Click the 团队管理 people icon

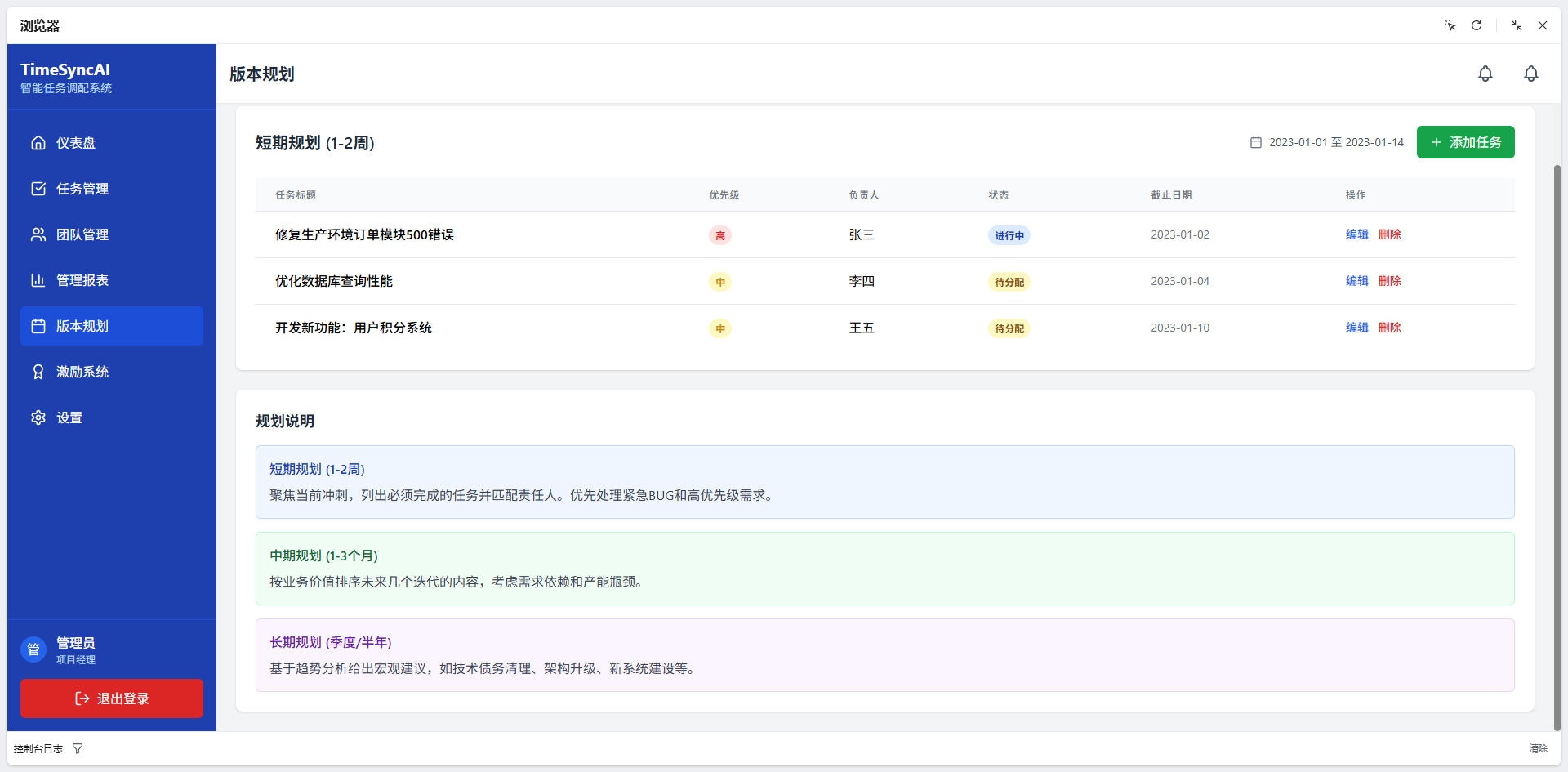[38, 234]
